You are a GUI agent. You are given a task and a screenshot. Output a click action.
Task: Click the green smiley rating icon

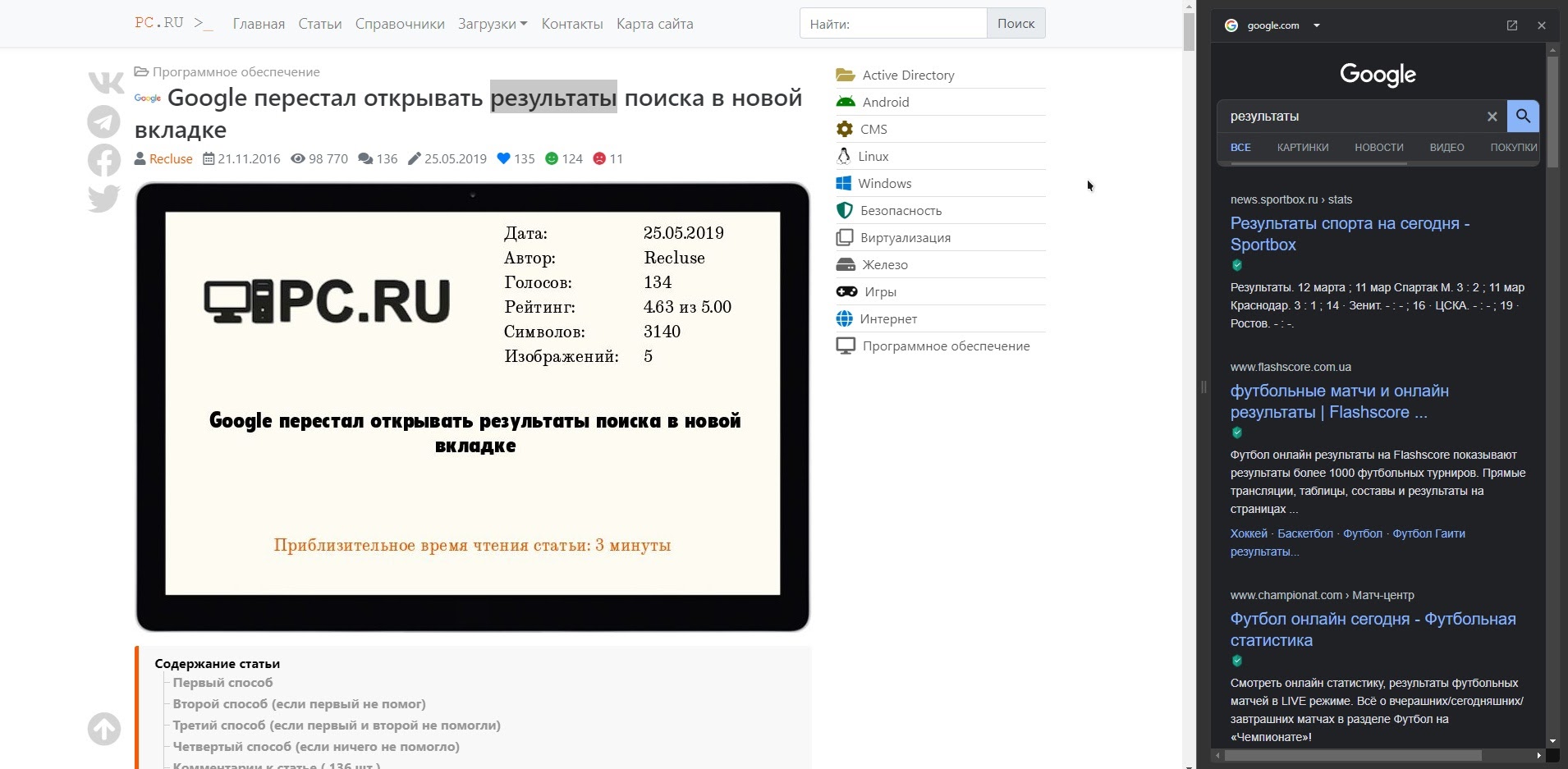[552, 158]
